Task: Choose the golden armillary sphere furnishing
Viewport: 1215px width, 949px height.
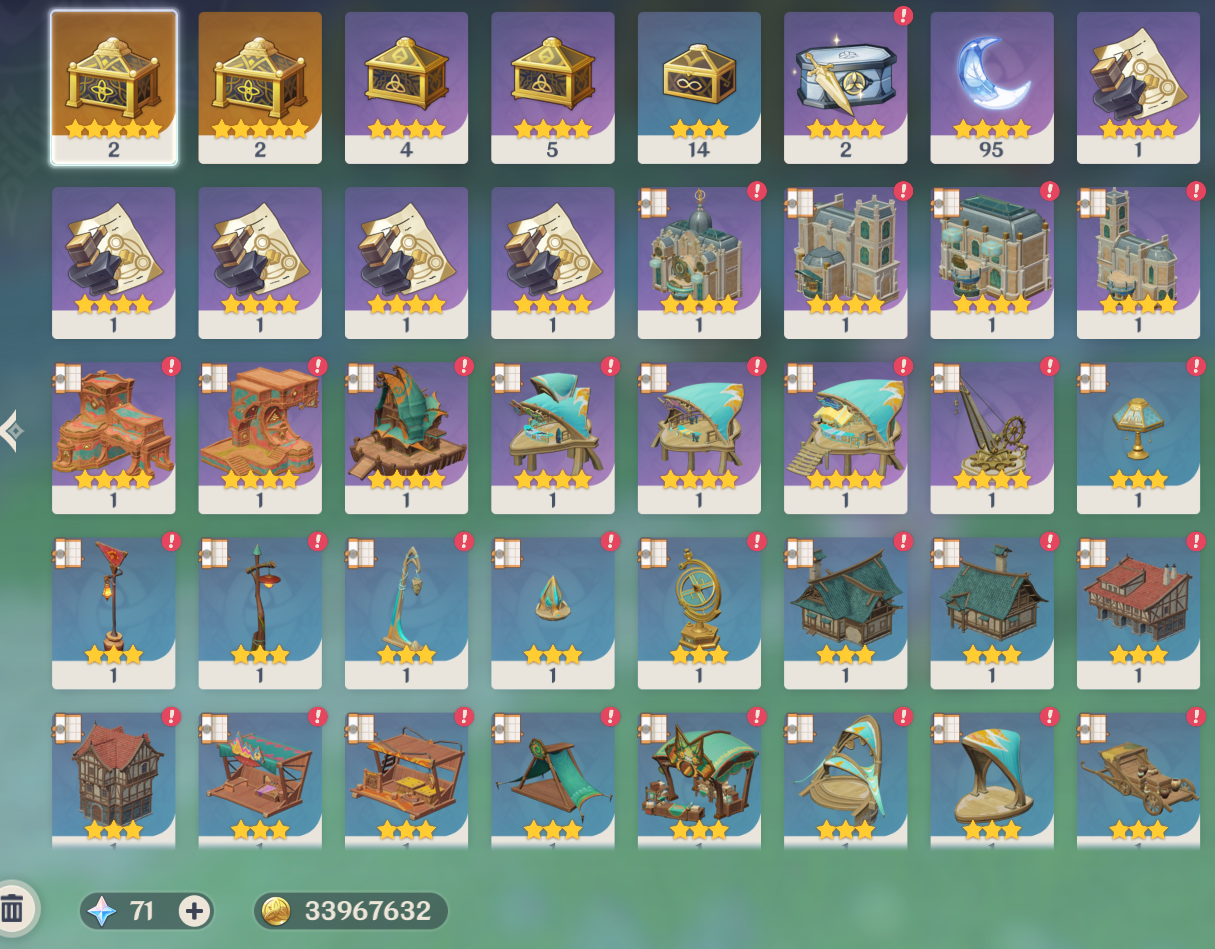Action: click(x=699, y=613)
